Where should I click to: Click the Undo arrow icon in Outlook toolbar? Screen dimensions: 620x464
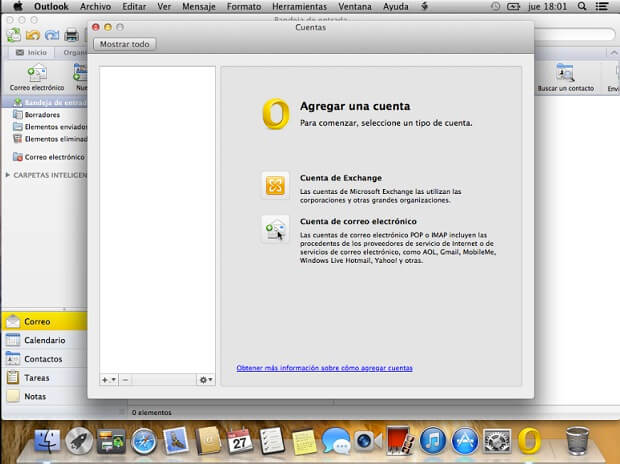33,35
